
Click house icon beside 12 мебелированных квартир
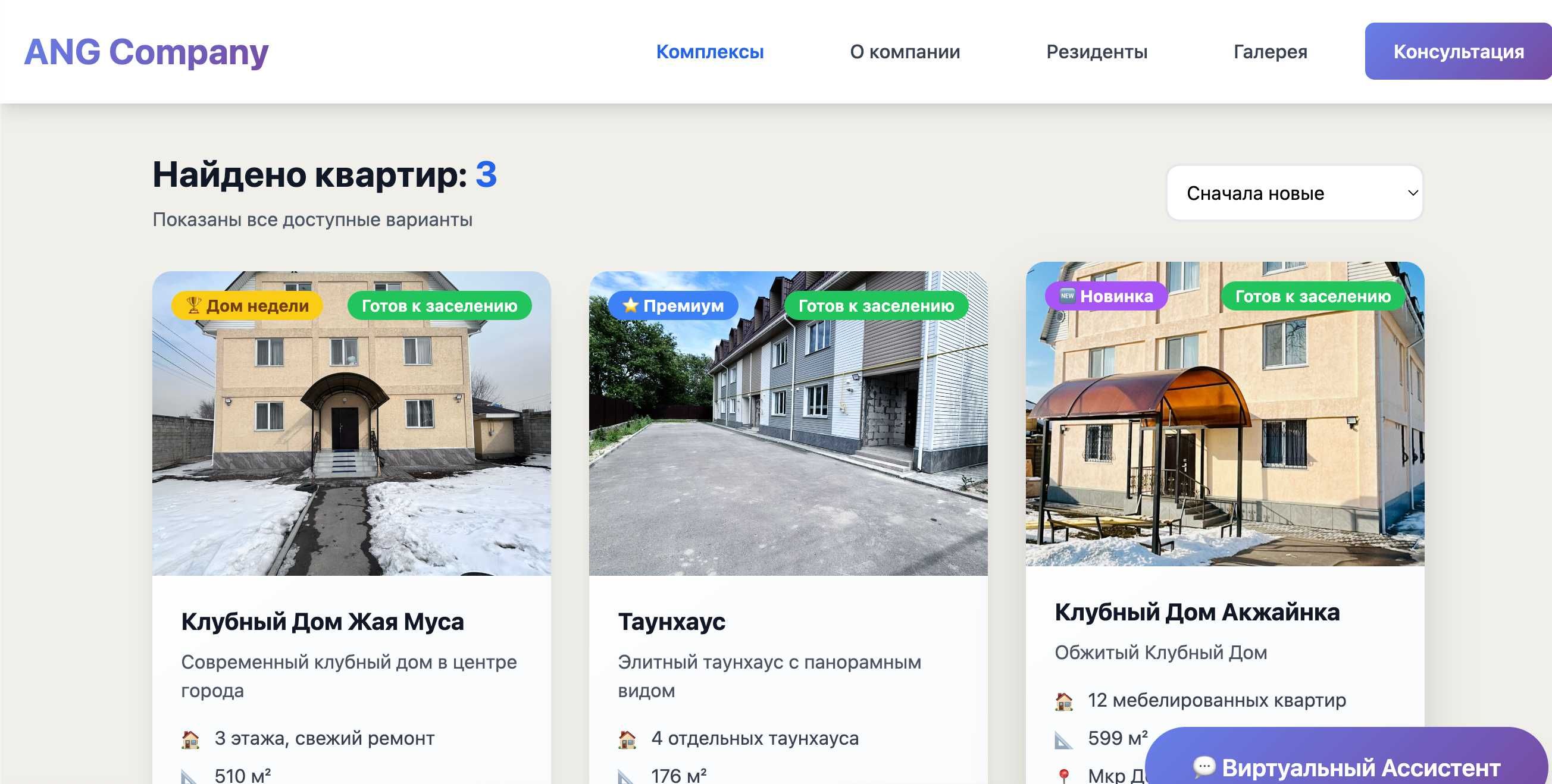pyautogui.click(x=1064, y=701)
